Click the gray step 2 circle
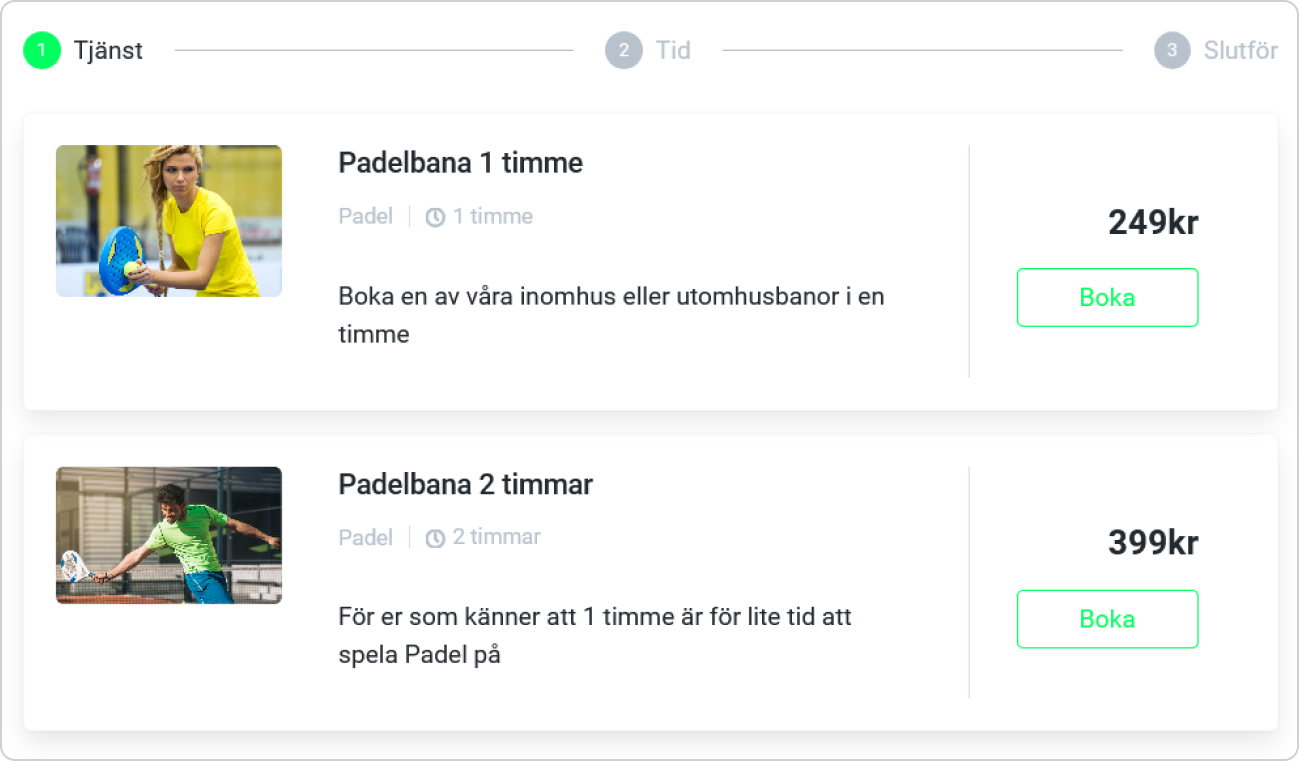The height and width of the screenshot is (761, 1299). click(x=623, y=50)
